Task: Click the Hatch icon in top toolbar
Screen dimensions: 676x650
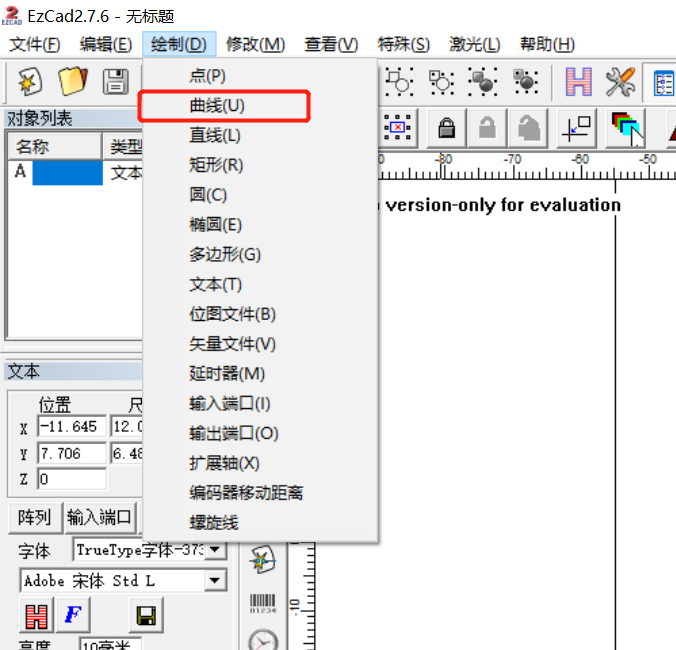Action: [578, 81]
